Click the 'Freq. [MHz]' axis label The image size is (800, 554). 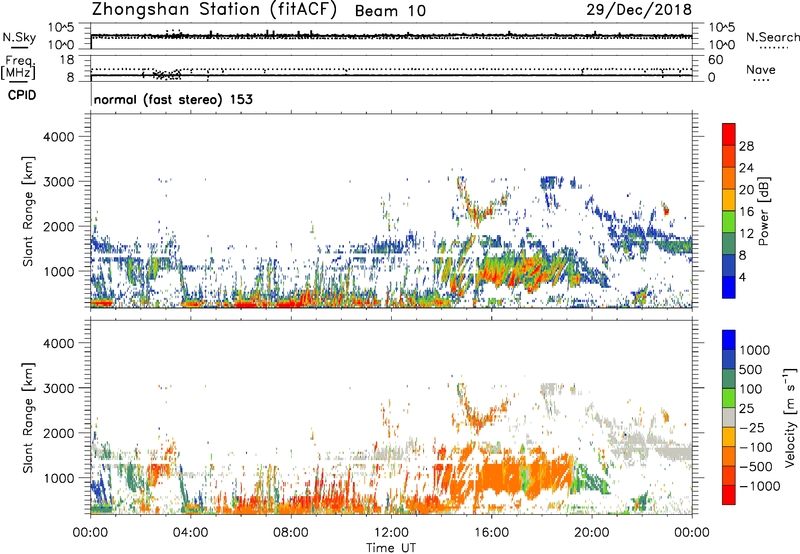[19, 68]
